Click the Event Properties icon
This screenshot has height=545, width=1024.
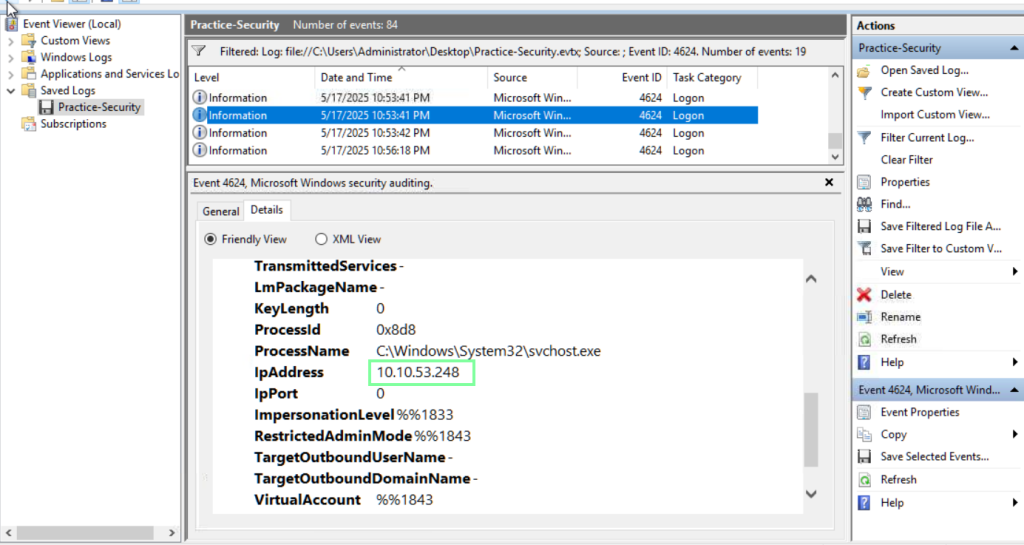click(864, 412)
